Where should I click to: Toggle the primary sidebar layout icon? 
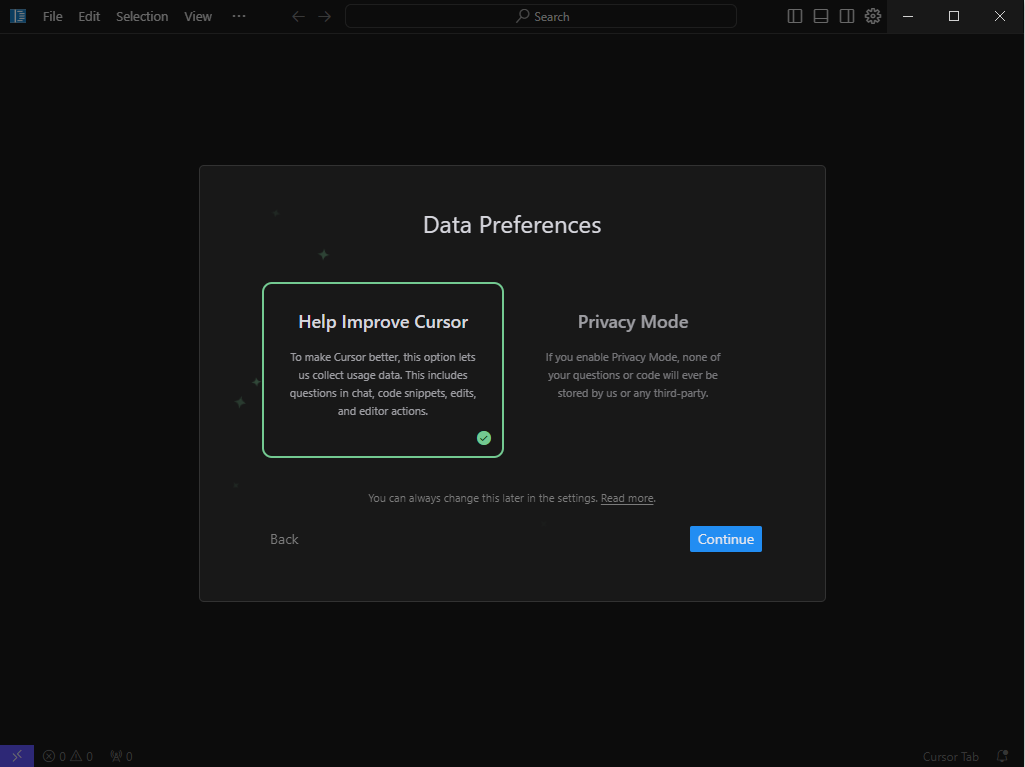pyautogui.click(x=794, y=16)
